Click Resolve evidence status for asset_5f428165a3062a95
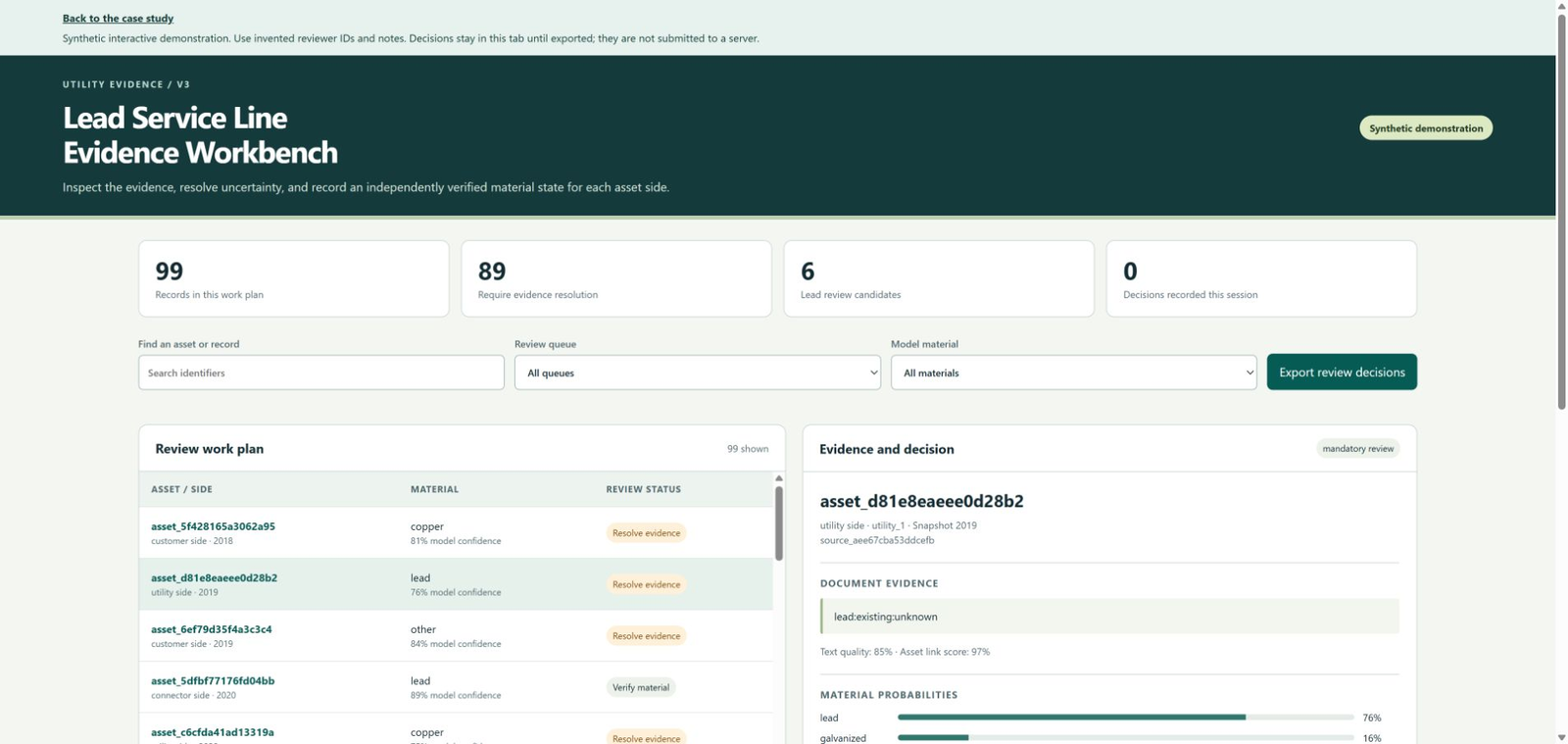Image resolution: width=1568 pixels, height=744 pixels. [x=646, y=533]
